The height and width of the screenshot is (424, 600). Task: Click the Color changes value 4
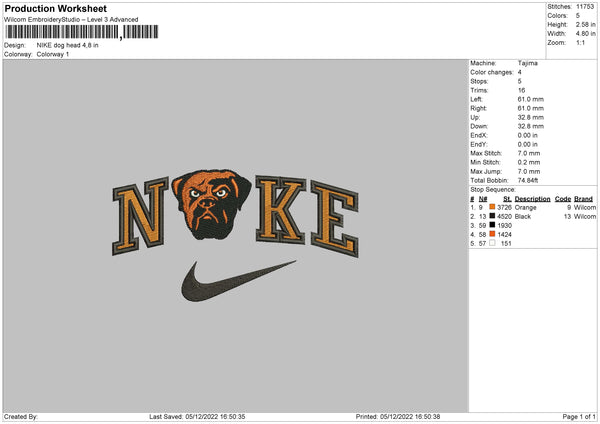[520, 72]
